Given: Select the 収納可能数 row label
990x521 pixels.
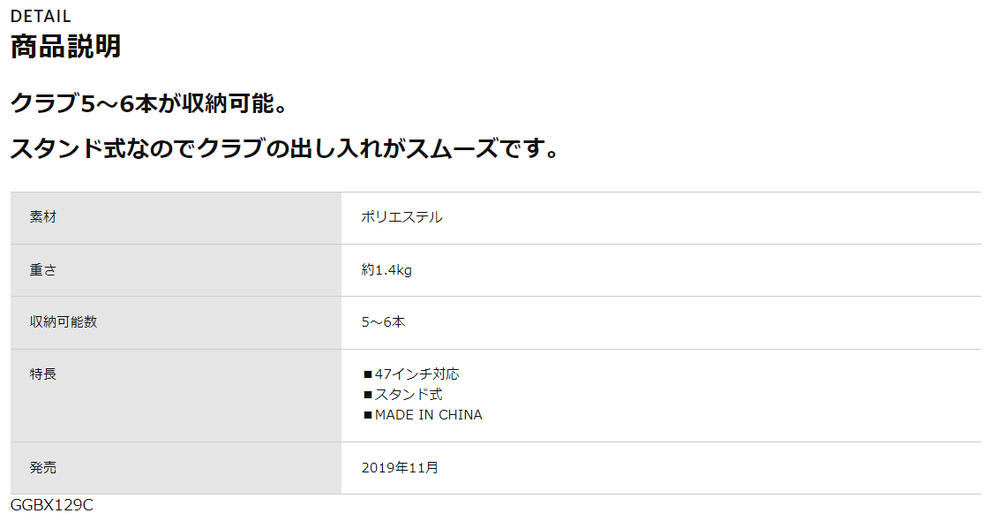Looking at the screenshot, I should tap(63, 321).
